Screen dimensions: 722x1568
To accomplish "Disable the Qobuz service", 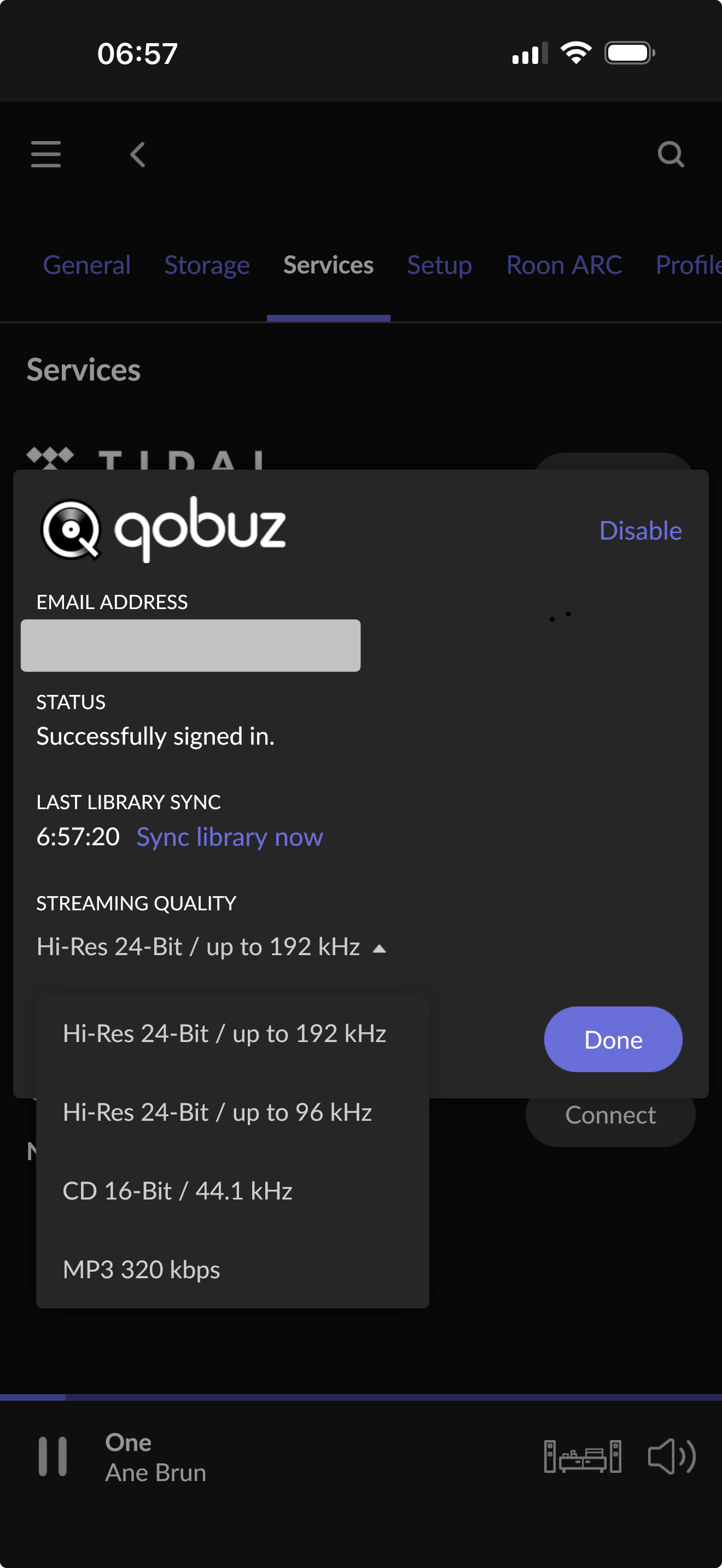I will click(640, 531).
